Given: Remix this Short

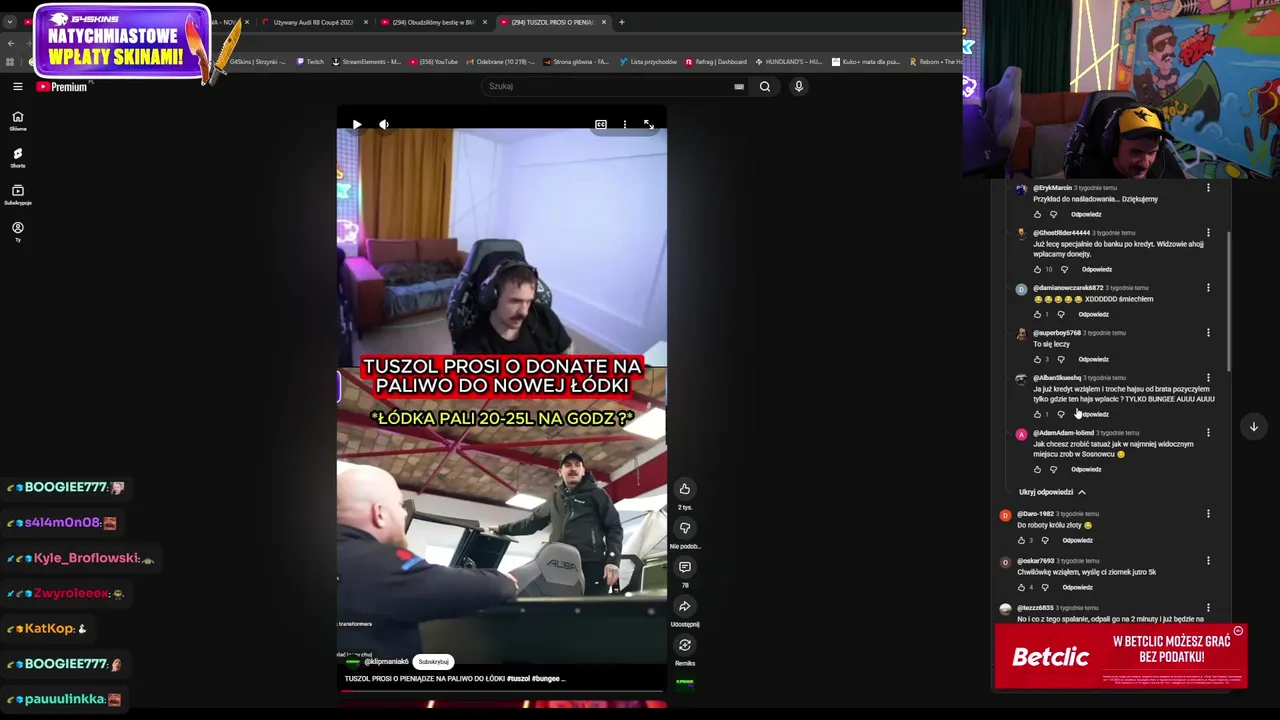Looking at the screenshot, I should click(x=685, y=645).
